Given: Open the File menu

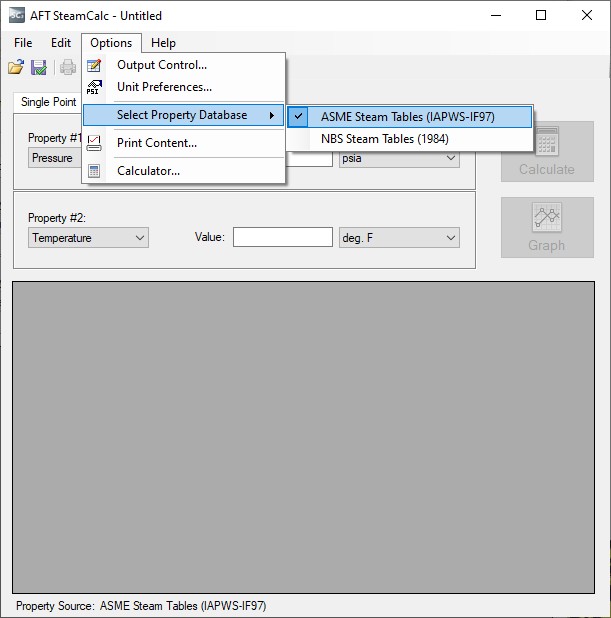Looking at the screenshot, I should point(23,43).
